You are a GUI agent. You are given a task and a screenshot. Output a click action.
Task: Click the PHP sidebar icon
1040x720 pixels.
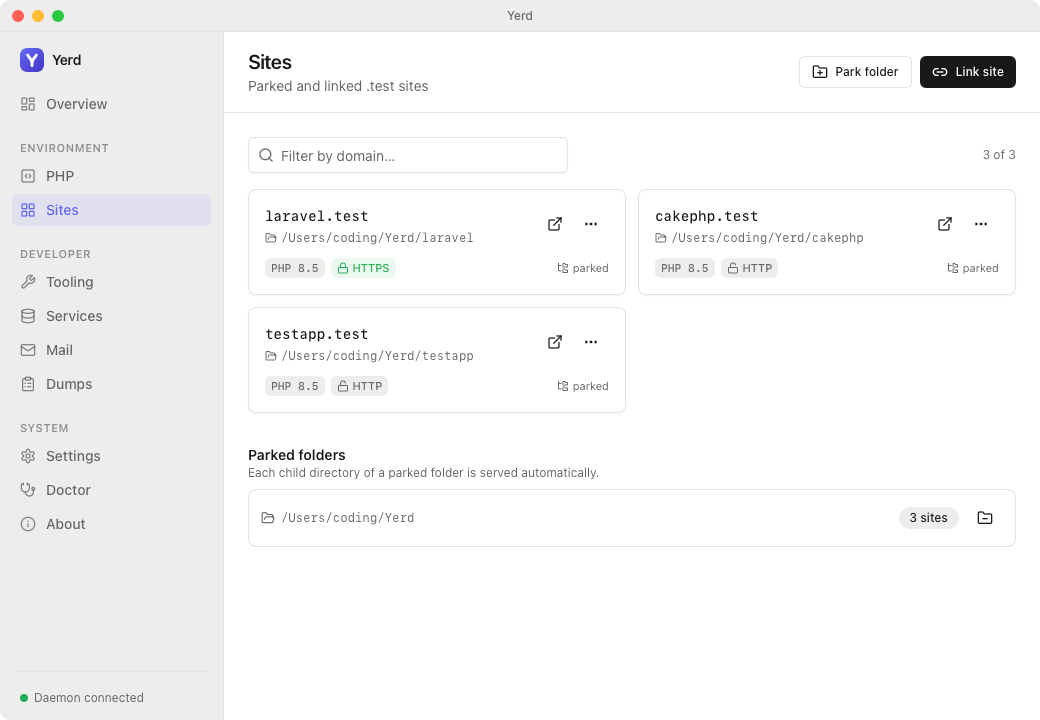[x=28, y=176]
